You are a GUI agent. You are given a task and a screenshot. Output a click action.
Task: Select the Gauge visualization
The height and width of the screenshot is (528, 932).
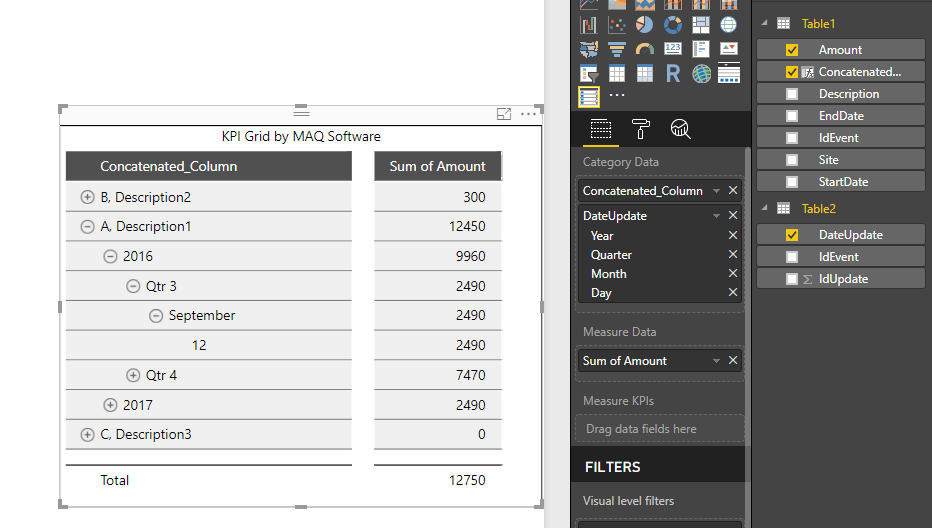pos(644,49)
